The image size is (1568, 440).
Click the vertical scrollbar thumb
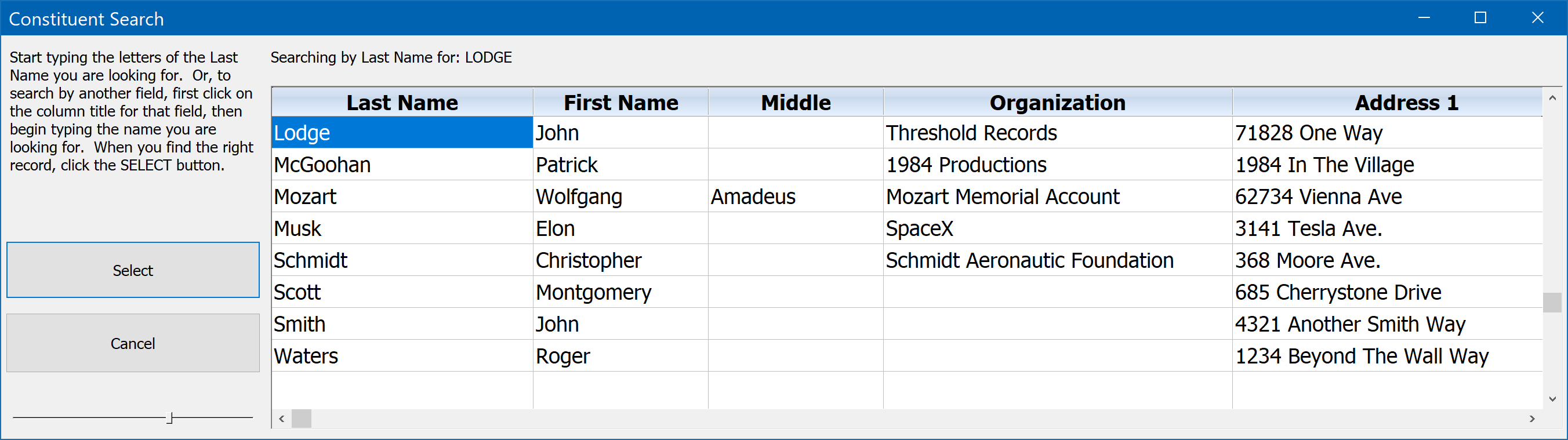[1552, 303]
